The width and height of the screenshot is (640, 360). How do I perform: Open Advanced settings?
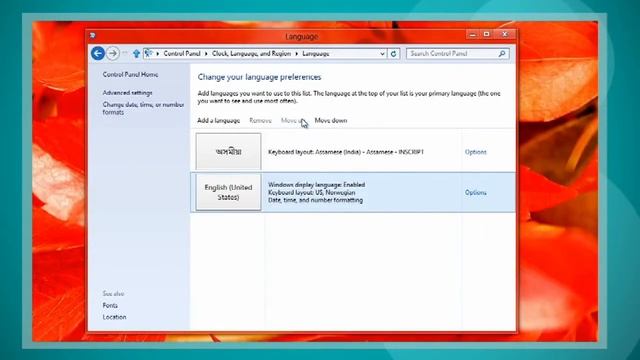point(127,93)
